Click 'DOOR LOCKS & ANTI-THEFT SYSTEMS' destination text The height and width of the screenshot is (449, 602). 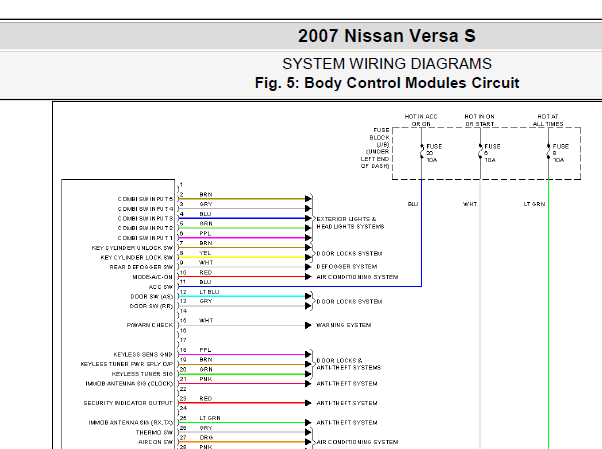pyautogui.click(x=349, y=364)
